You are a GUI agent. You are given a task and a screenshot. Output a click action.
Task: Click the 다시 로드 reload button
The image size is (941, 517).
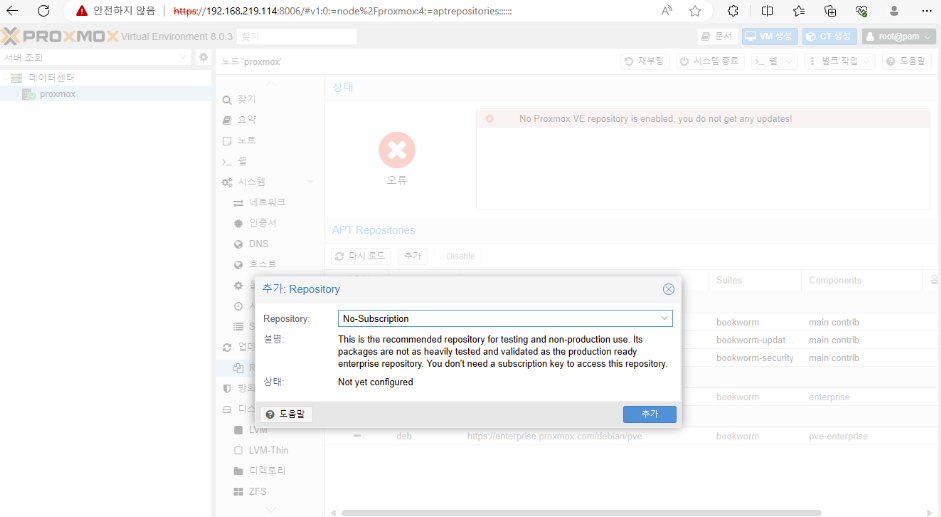click(361, 256)
